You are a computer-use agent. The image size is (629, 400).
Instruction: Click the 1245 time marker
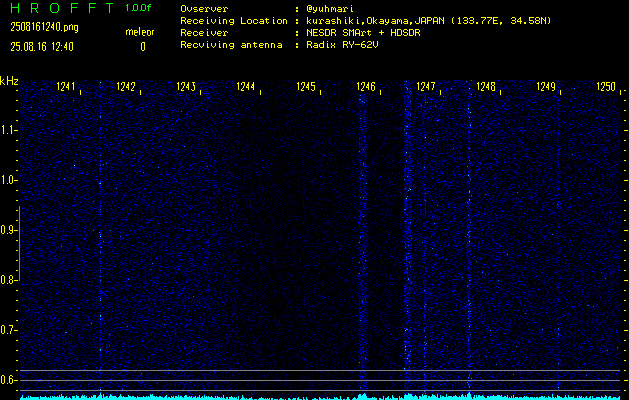(306, 87)
